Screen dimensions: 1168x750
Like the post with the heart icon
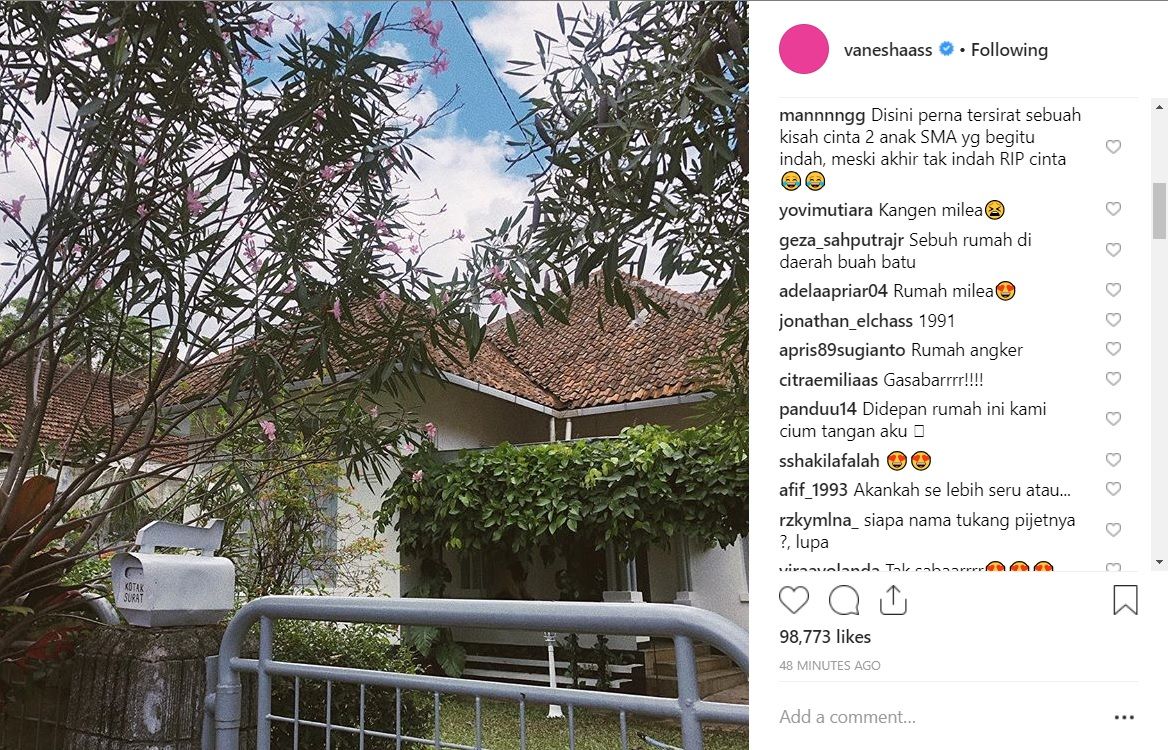(794, 600)
